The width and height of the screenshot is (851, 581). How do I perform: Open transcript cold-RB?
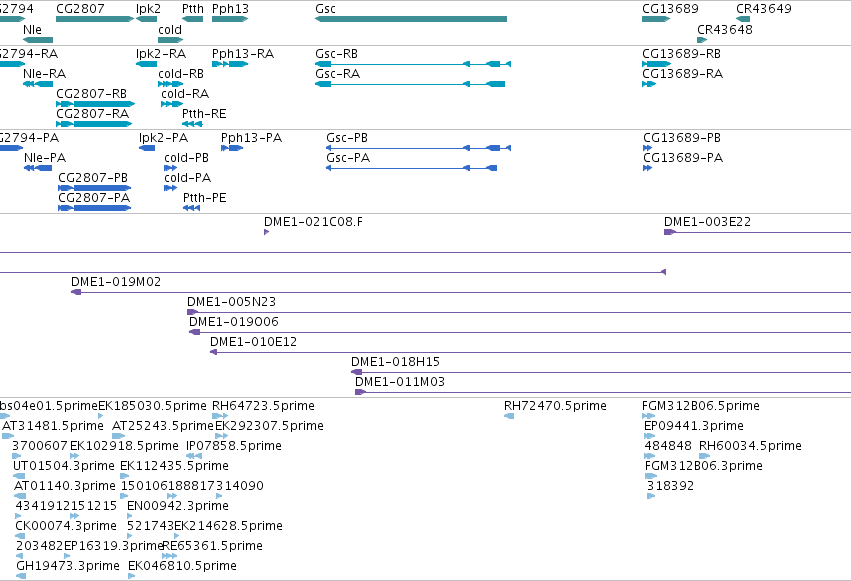pos(181,74)
